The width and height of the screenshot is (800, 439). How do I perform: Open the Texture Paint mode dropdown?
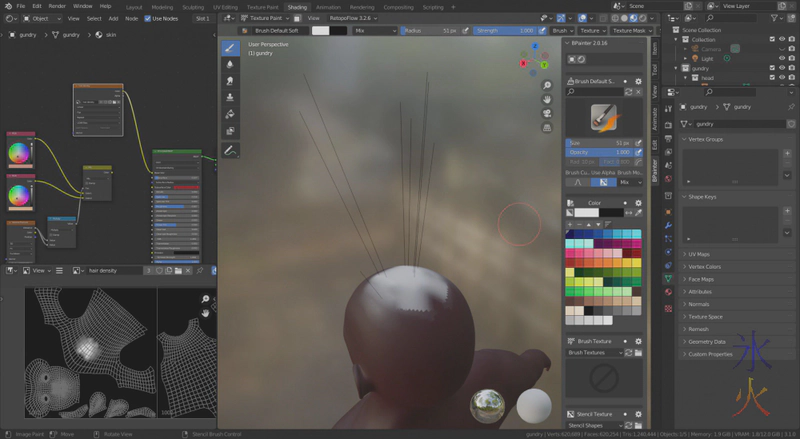[x=265, y=18]
